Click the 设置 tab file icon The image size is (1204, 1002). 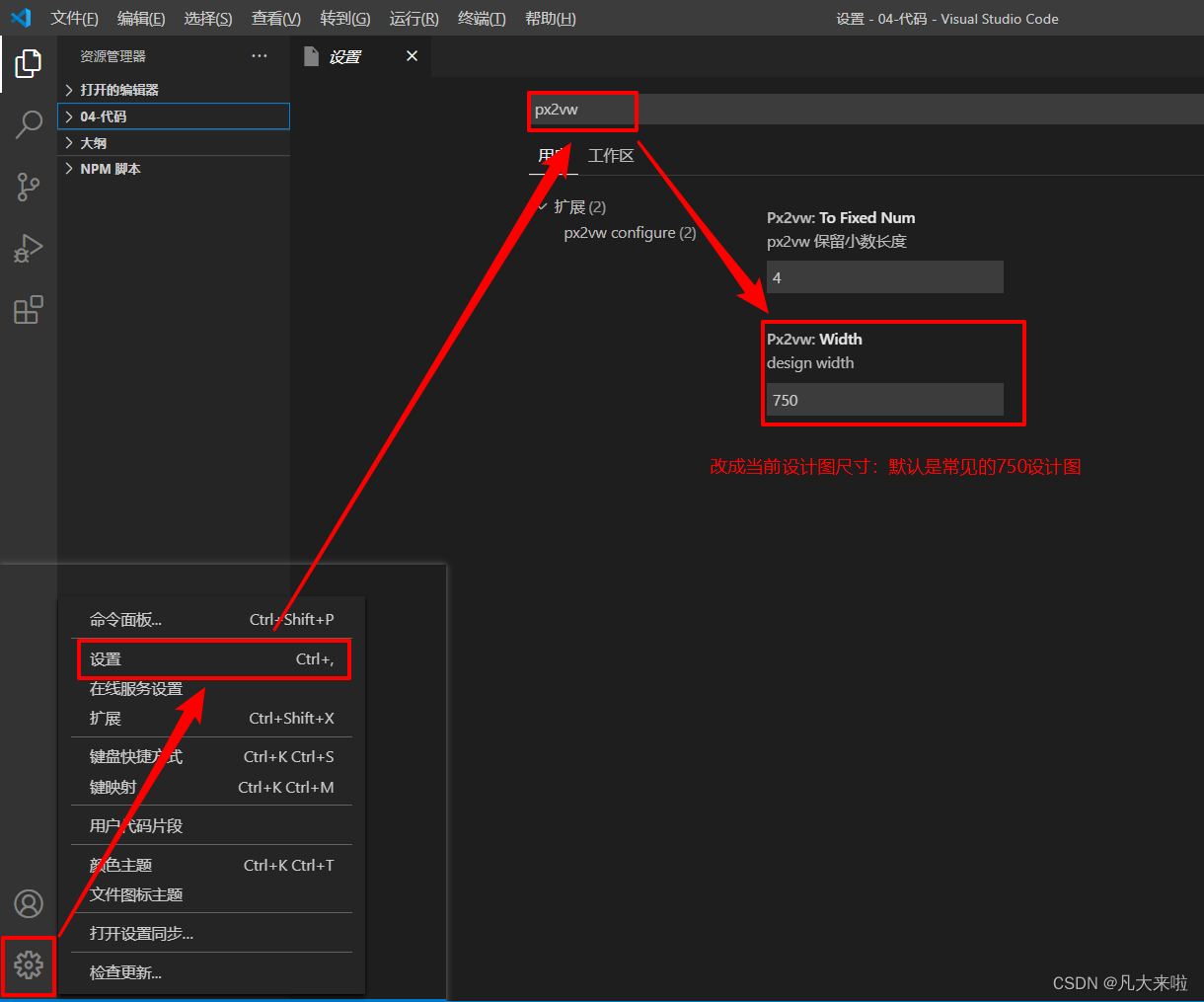[312, 56]
